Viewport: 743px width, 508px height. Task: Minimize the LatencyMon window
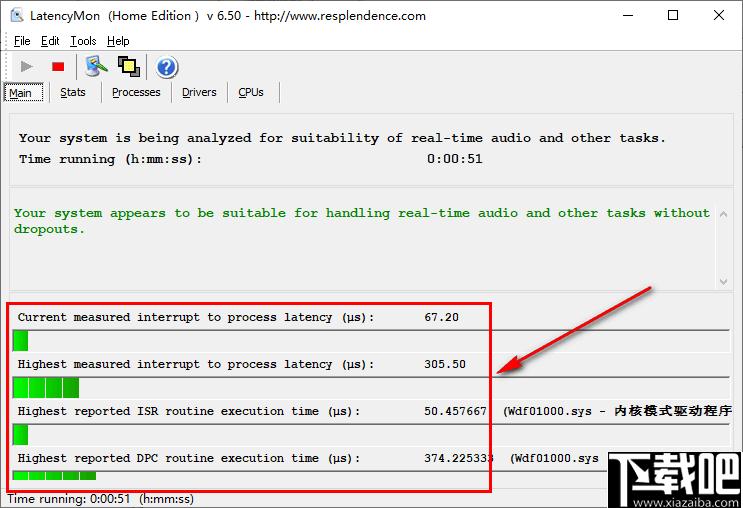[628, 16]
